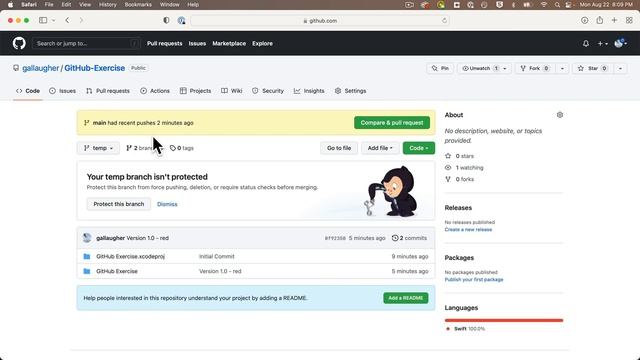Click the GitHub-Exercise repository name

point(95,68)
